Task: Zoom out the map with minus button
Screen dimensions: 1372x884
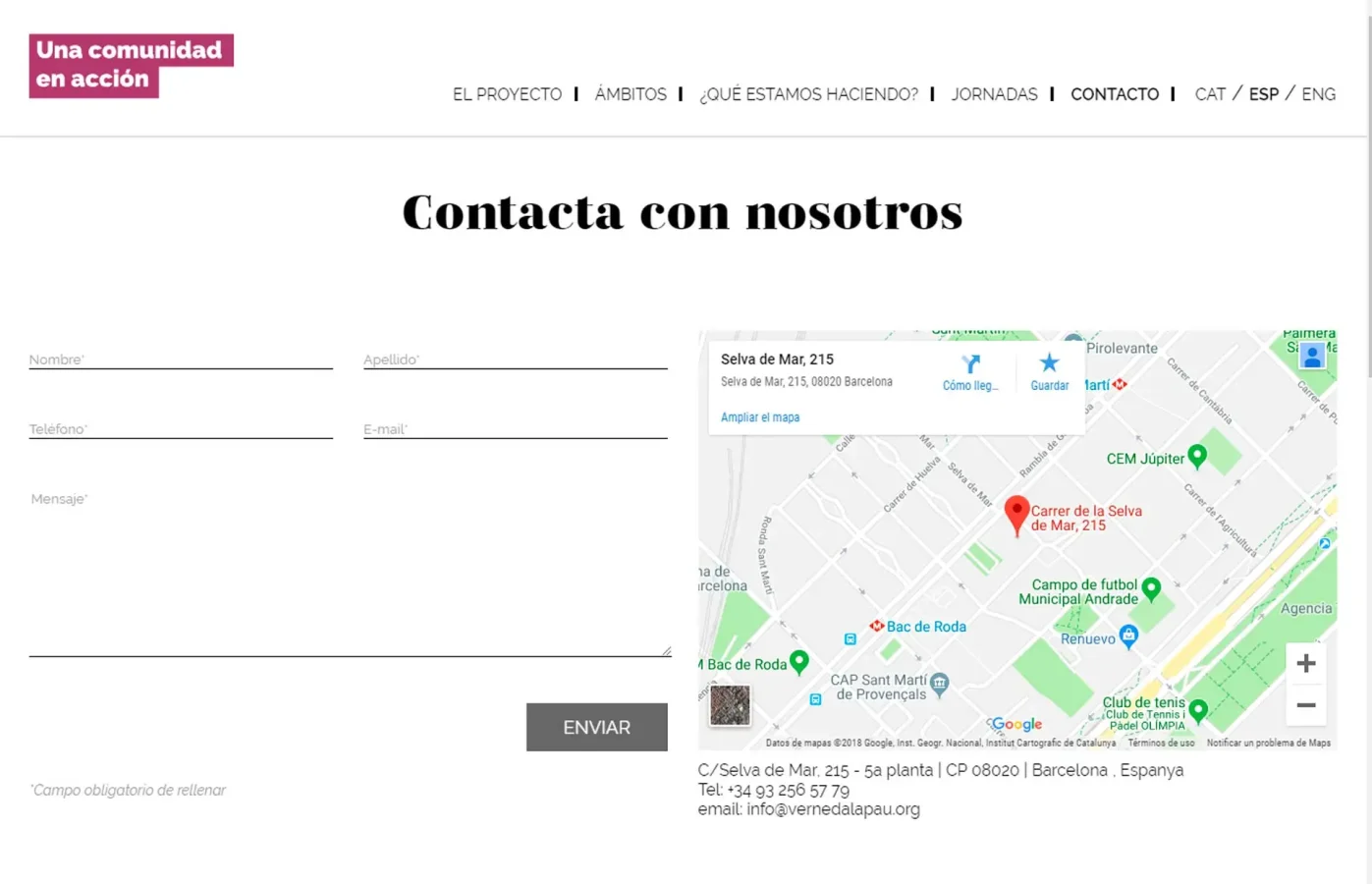Action: coord(1305,705)
